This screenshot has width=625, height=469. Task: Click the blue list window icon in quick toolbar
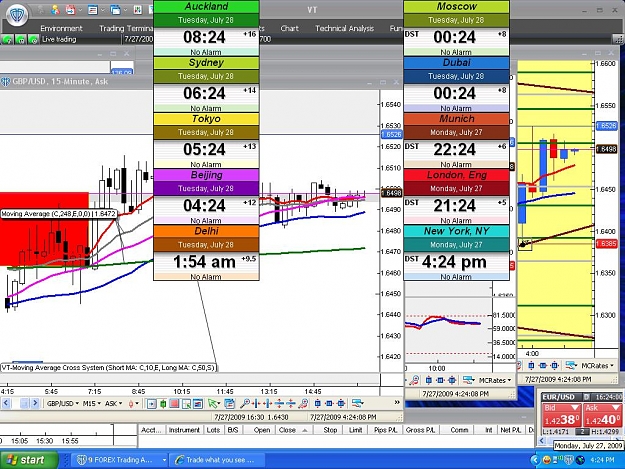[92, 10]
